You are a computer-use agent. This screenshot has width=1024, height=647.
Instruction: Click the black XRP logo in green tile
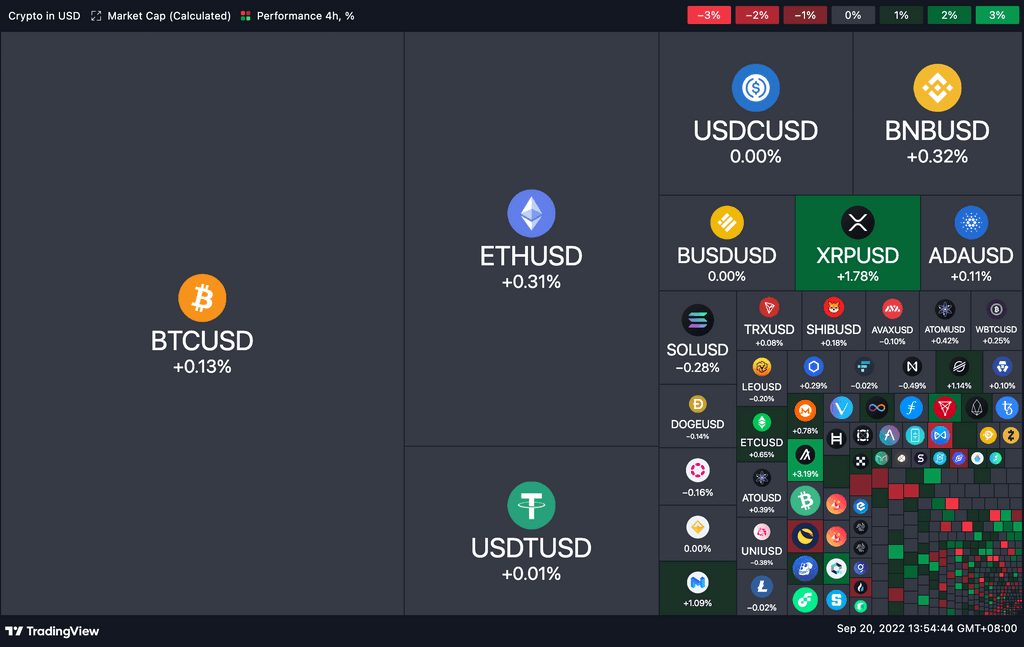[x=857, y=223]
